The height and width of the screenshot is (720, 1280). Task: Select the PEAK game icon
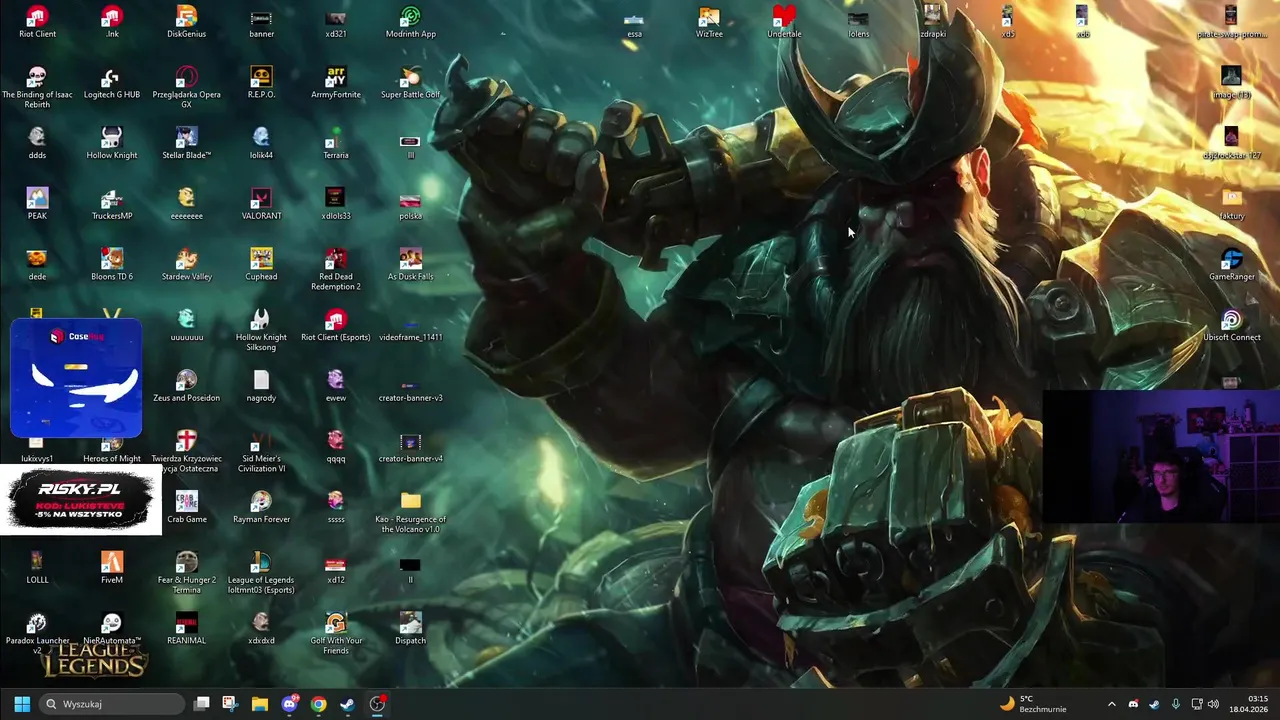point(37,204)
